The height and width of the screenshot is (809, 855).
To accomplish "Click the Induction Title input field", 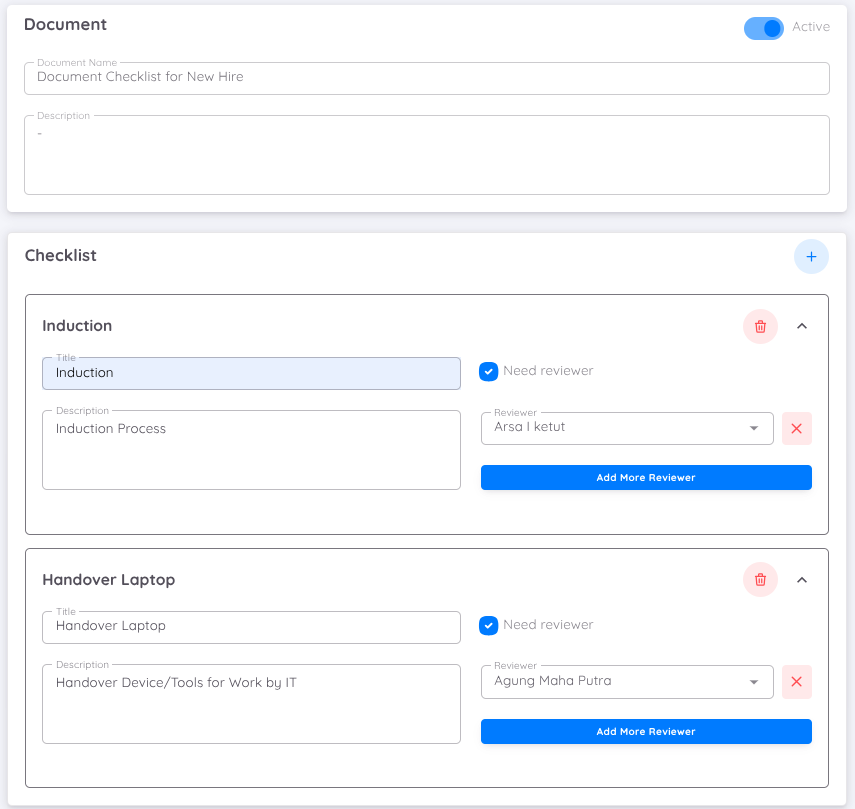I will 251,373.
